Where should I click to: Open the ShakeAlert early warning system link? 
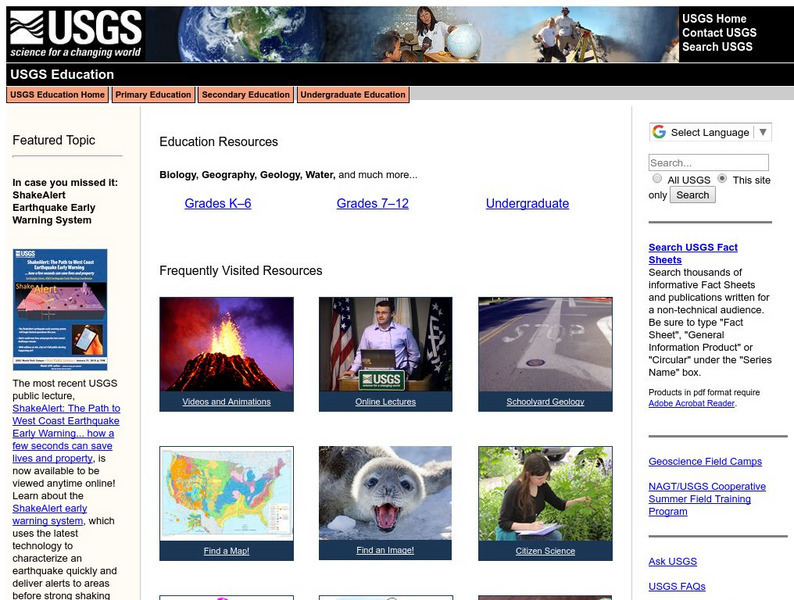(x=50, y=514)
